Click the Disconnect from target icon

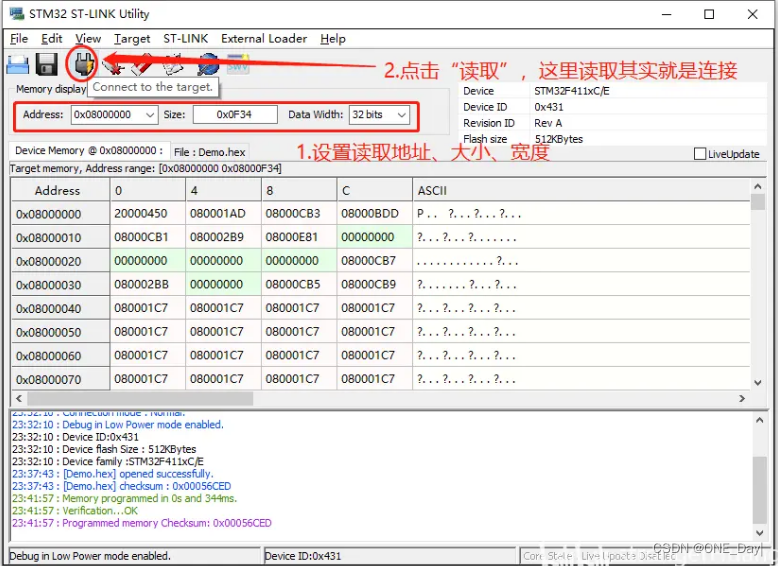(x=114, y=65)
